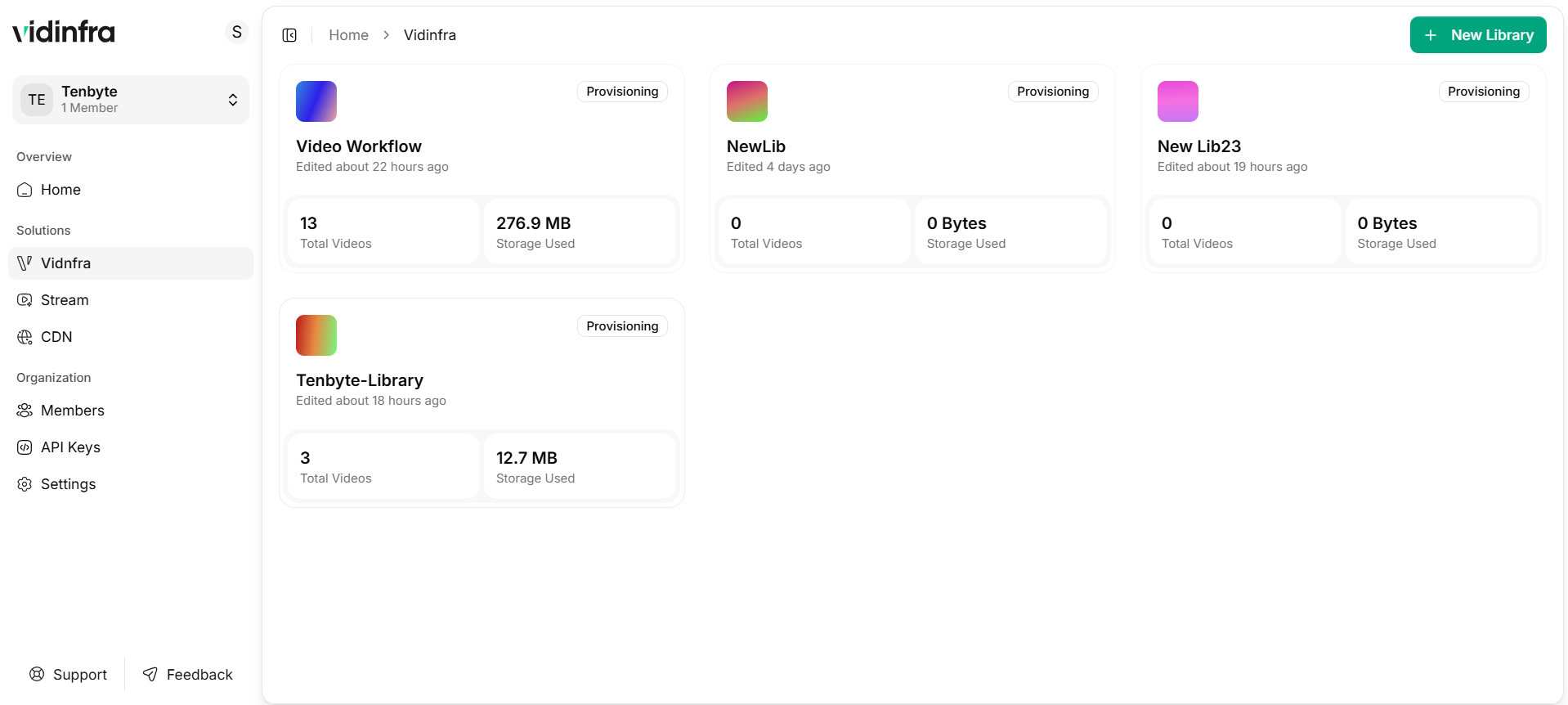Click the Provisioning badge on Tenbyte-Library
This screenshot has width=1568, height=705.
tap(622, 326)
